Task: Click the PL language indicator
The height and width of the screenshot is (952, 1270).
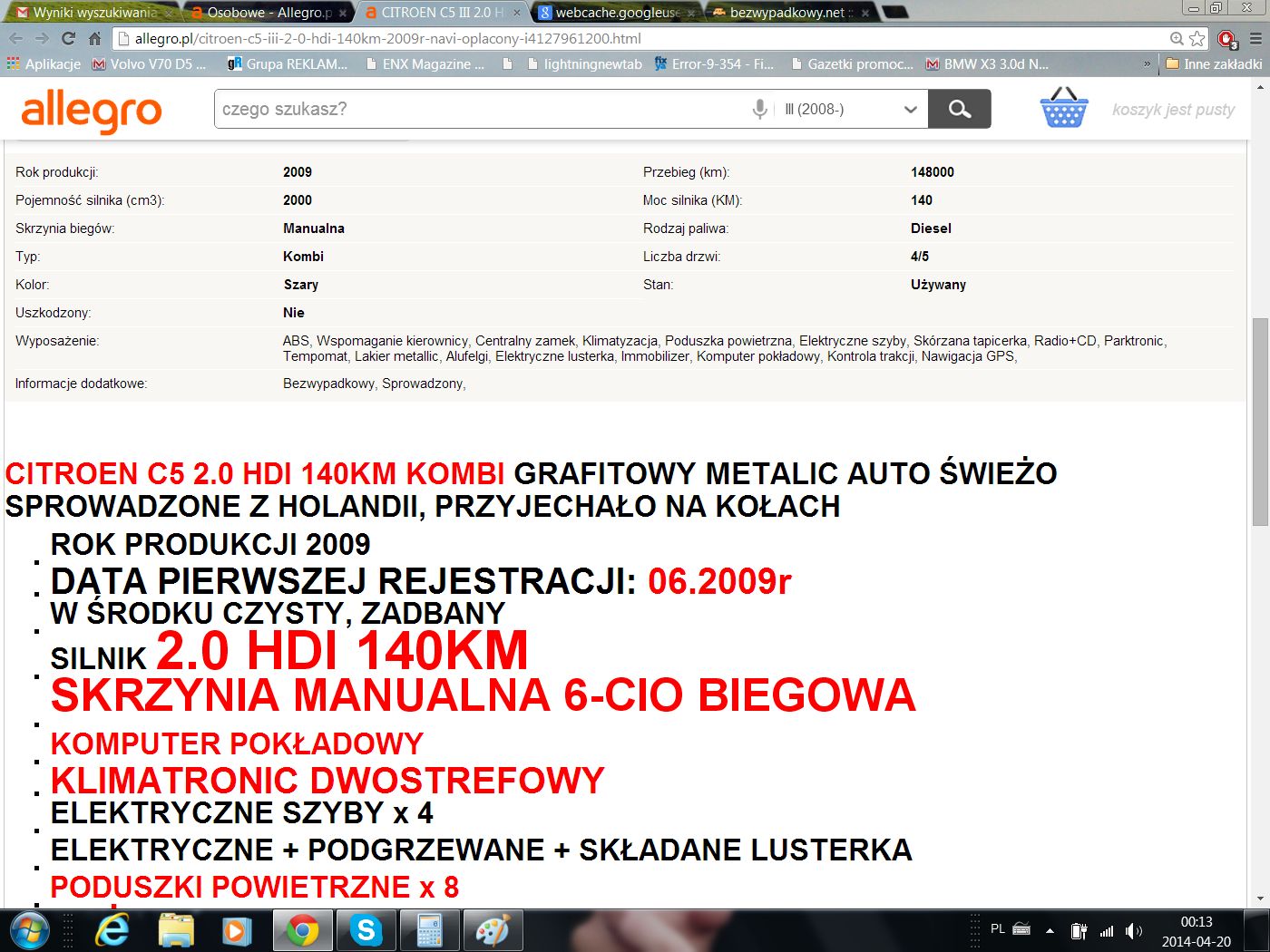Action: pyautogui.click(x=998, y=929)
